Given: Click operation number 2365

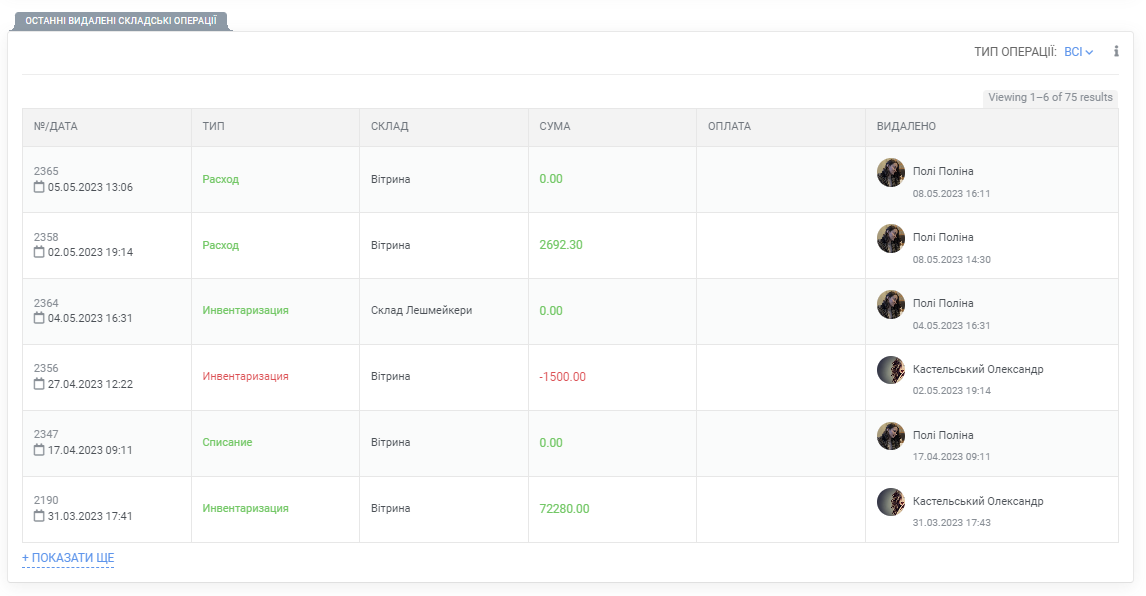Looking at the screenshot, I should [46, 171].
